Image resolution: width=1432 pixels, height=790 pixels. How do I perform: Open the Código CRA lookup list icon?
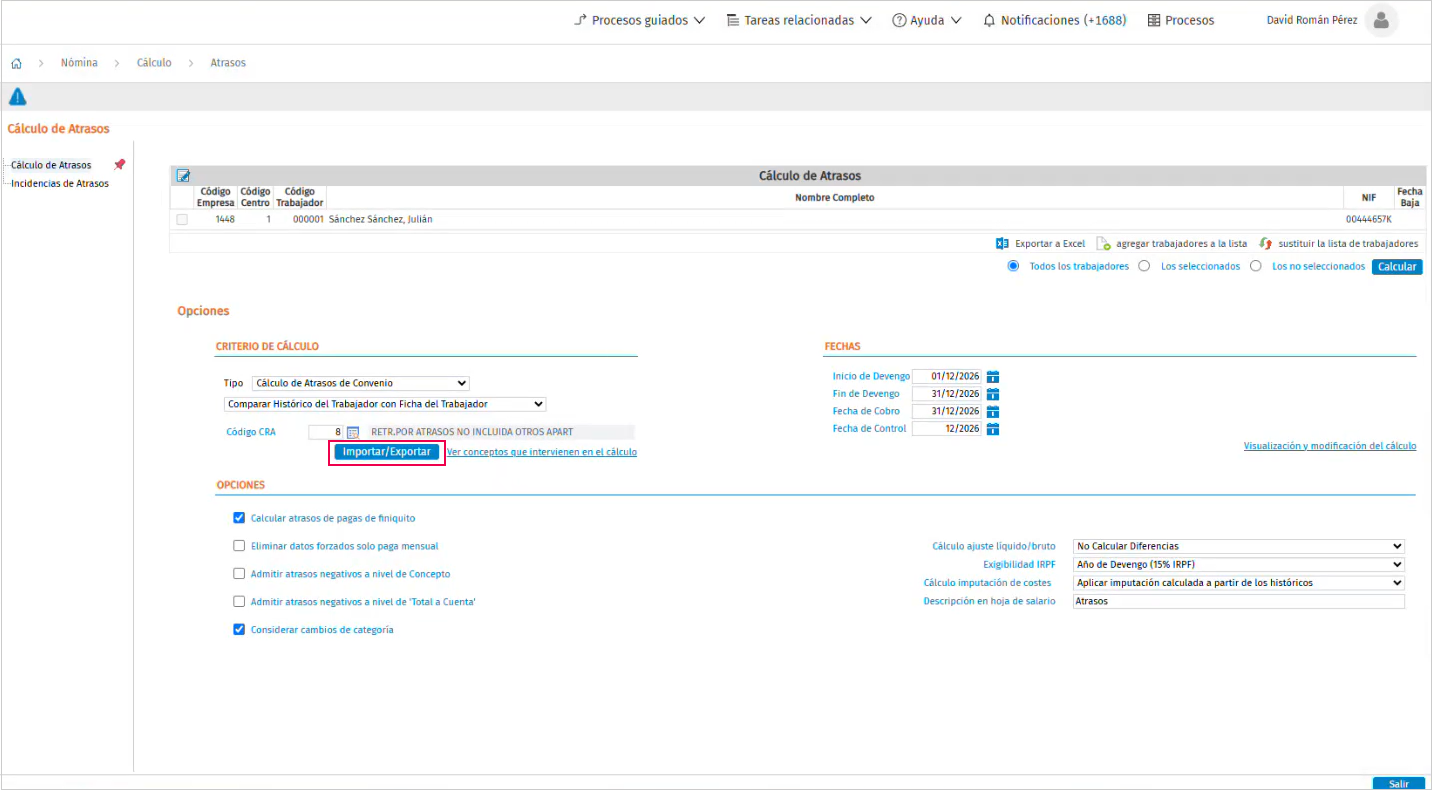coord(353,432)
